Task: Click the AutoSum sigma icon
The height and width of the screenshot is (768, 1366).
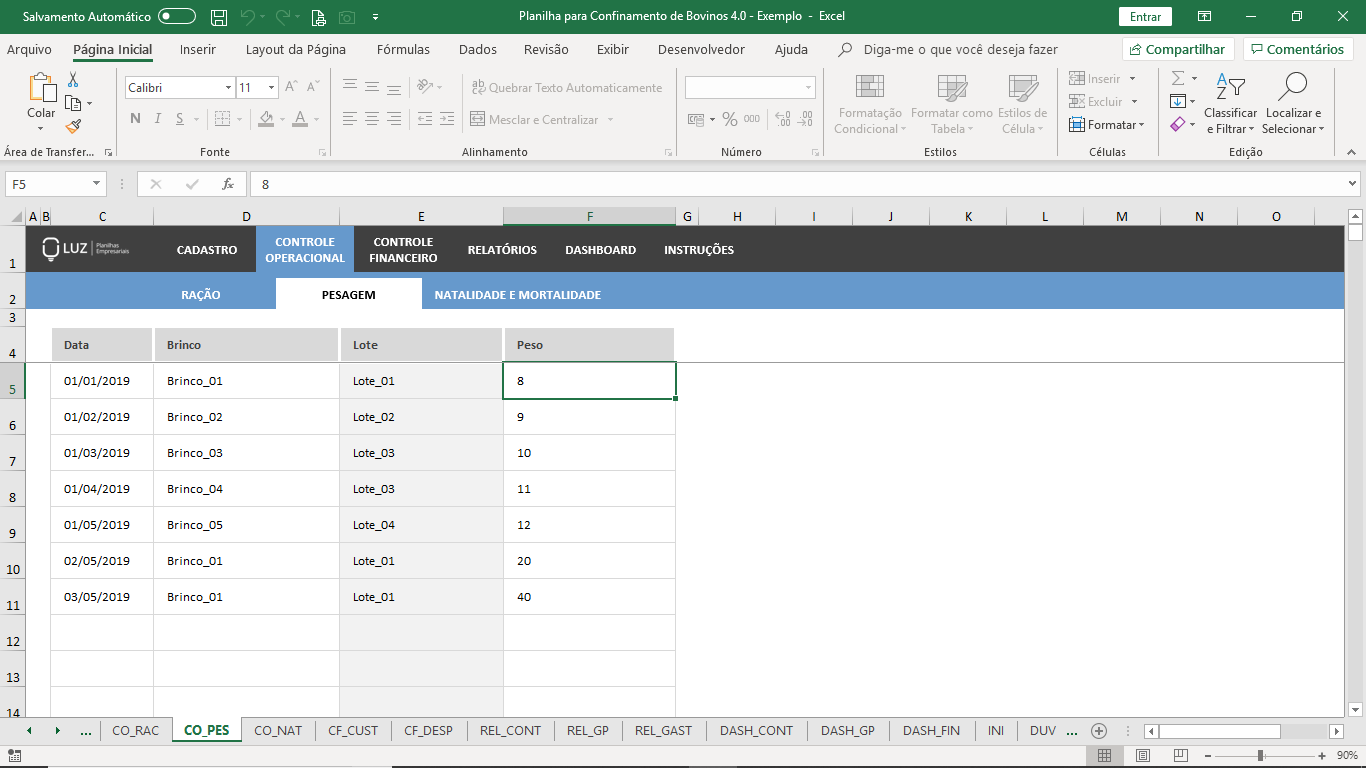Action: point(1178,78)
